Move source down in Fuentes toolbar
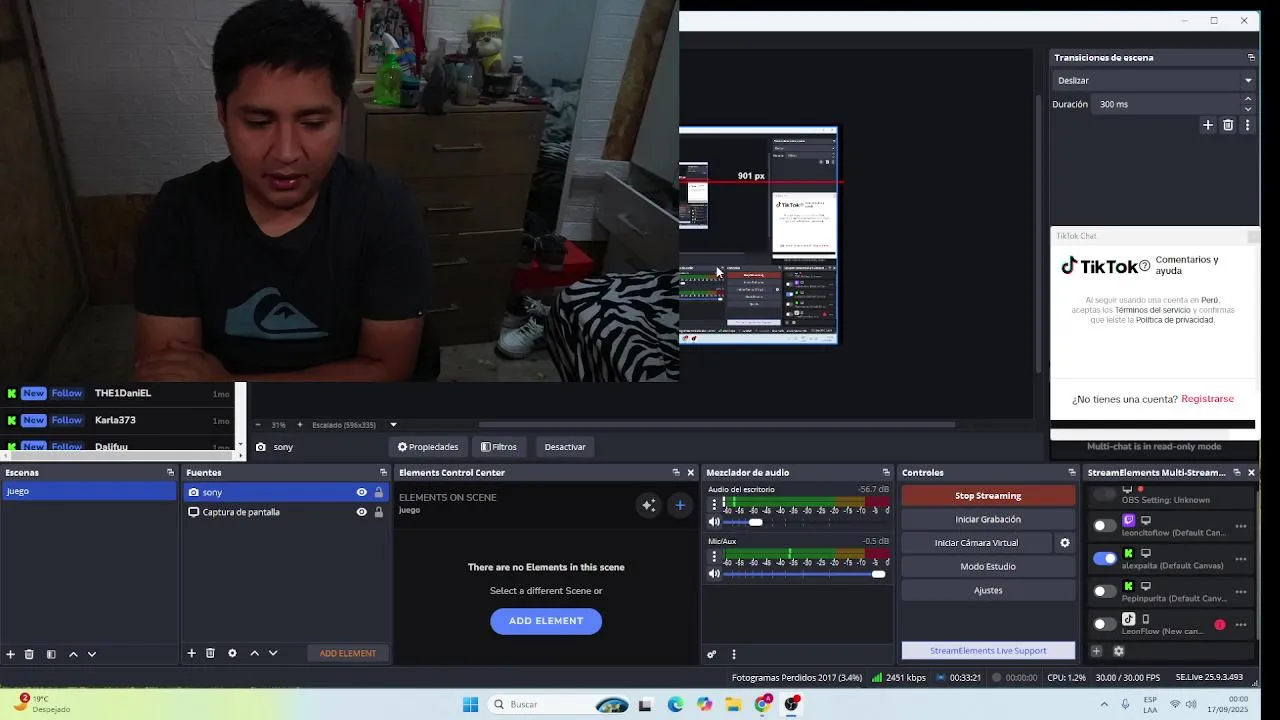Image resolution: width=1280 pixels, height=720 pixels. click(273, 653)
